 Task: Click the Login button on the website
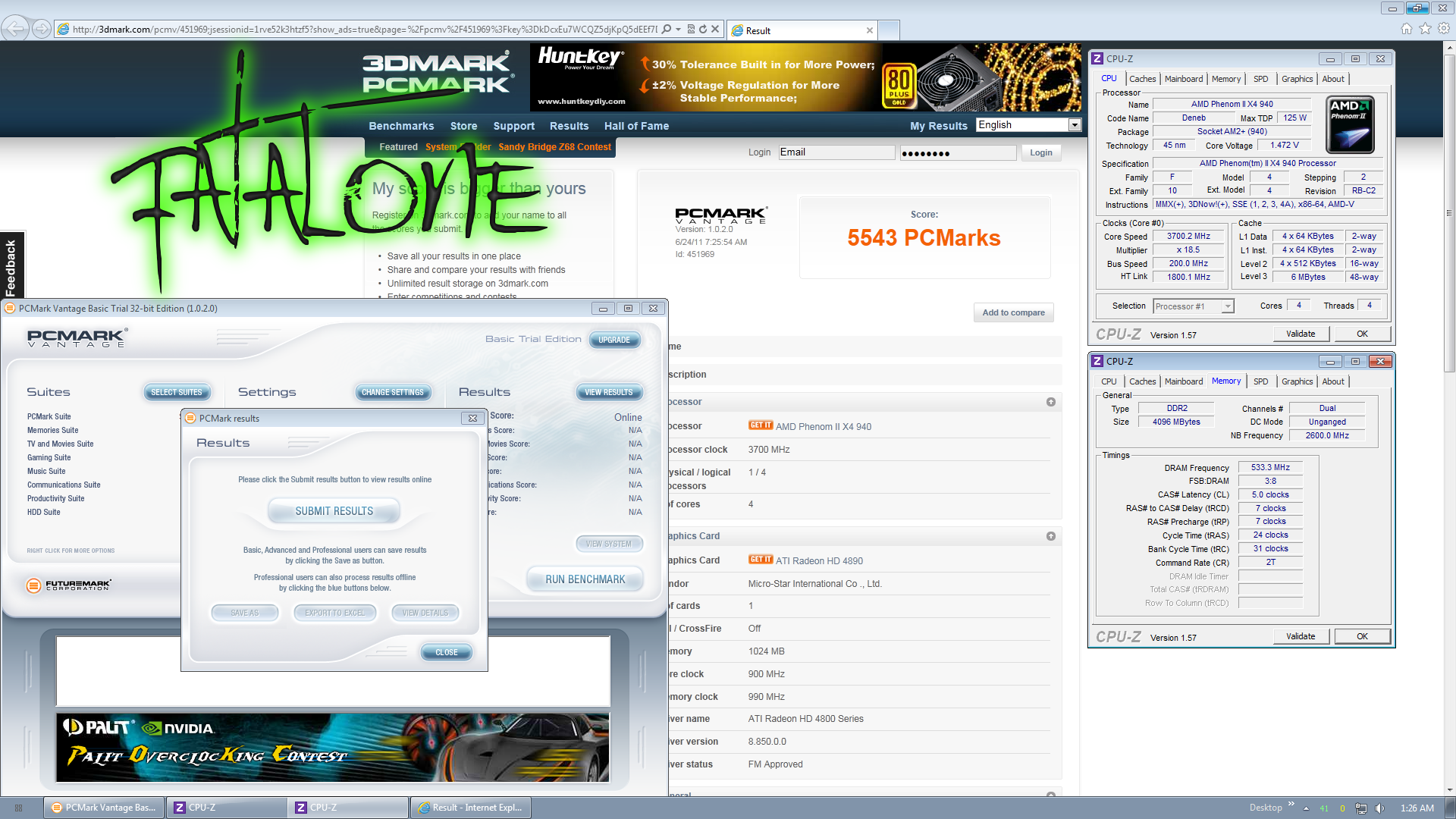(x=1040, y=152)
